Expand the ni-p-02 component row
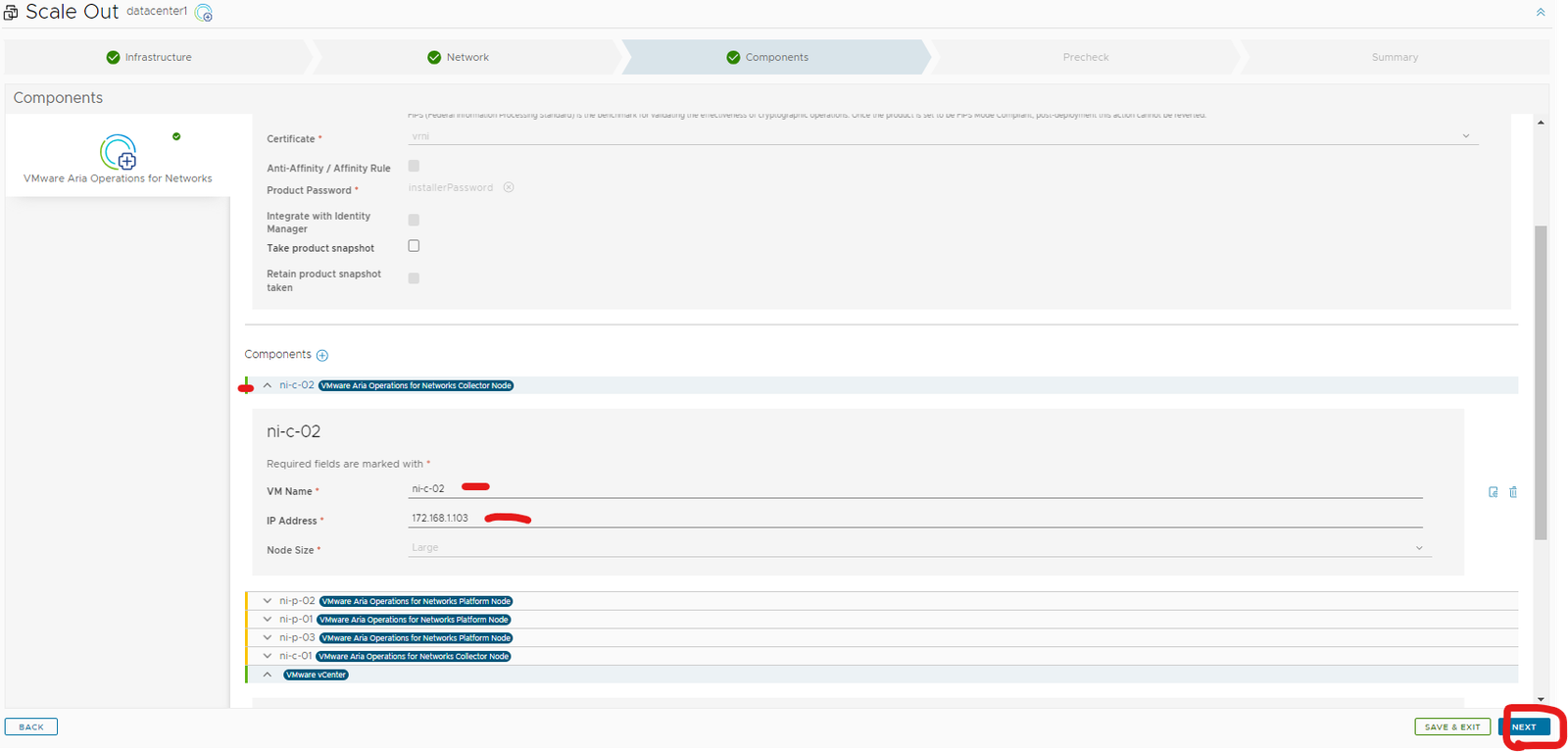The width and height of the screenshot is (1568, 752). tap(268, 601)
